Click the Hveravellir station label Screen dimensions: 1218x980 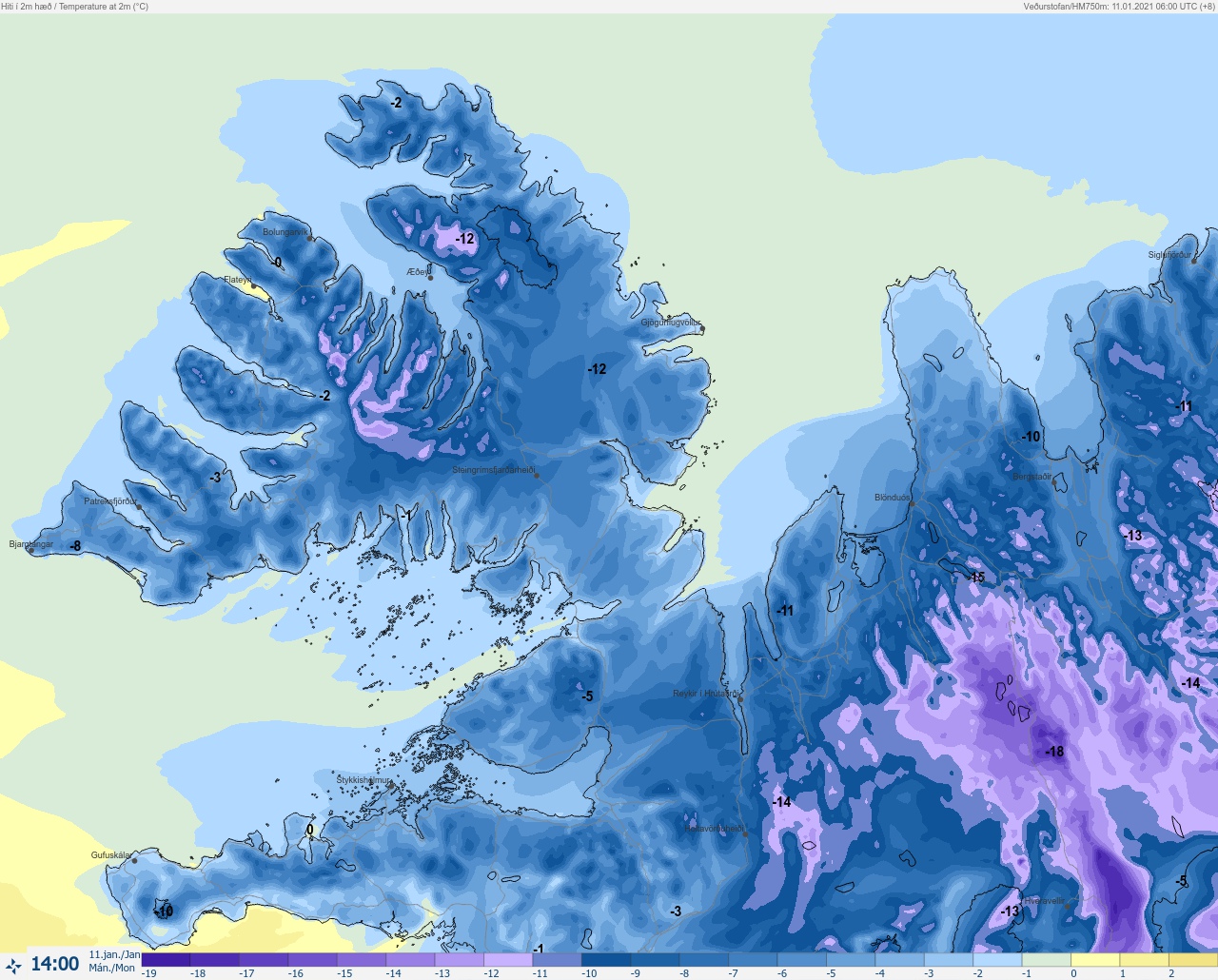[x=1044, y=901]
